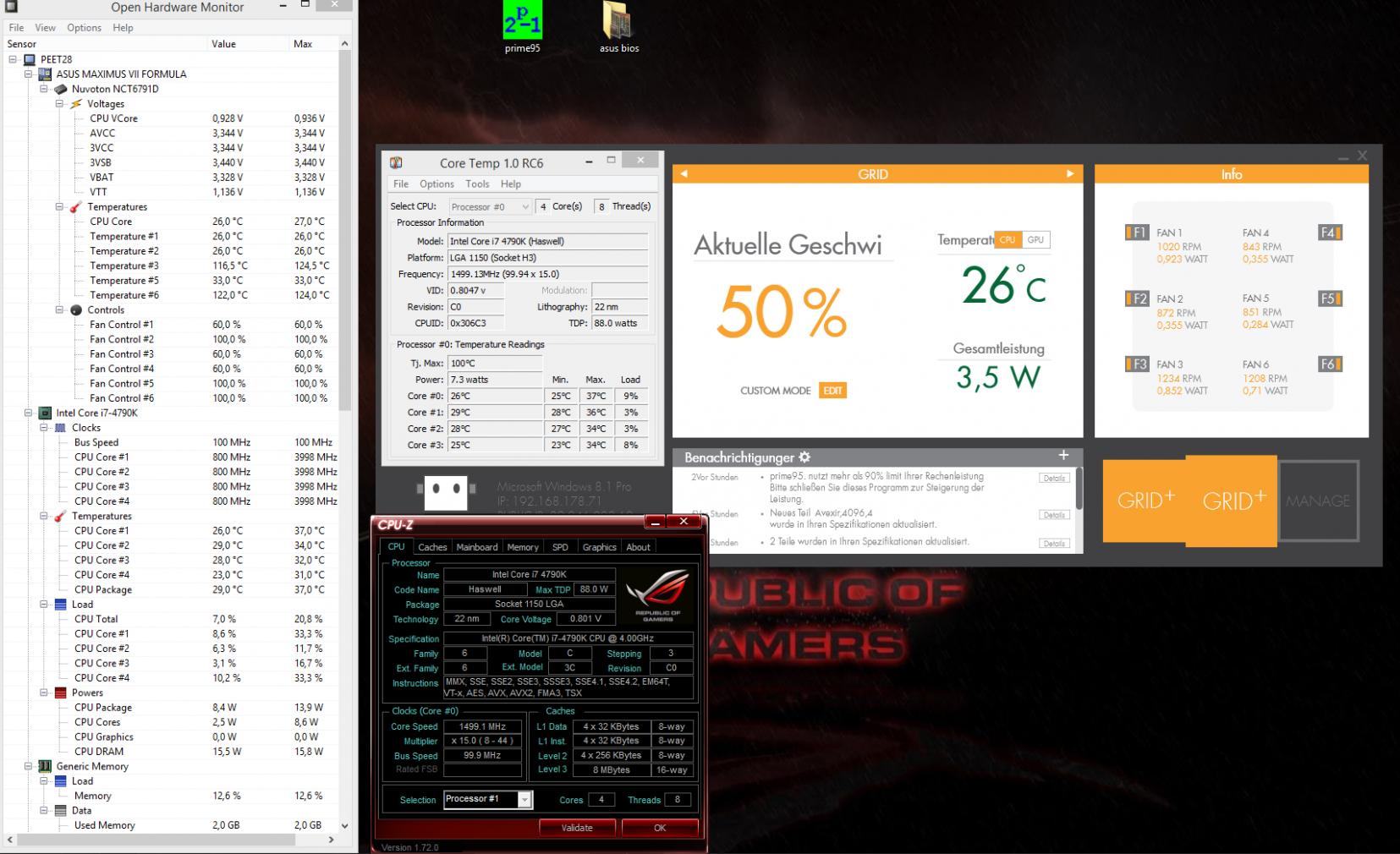Collapse the Clocks node

click(44, 428)
